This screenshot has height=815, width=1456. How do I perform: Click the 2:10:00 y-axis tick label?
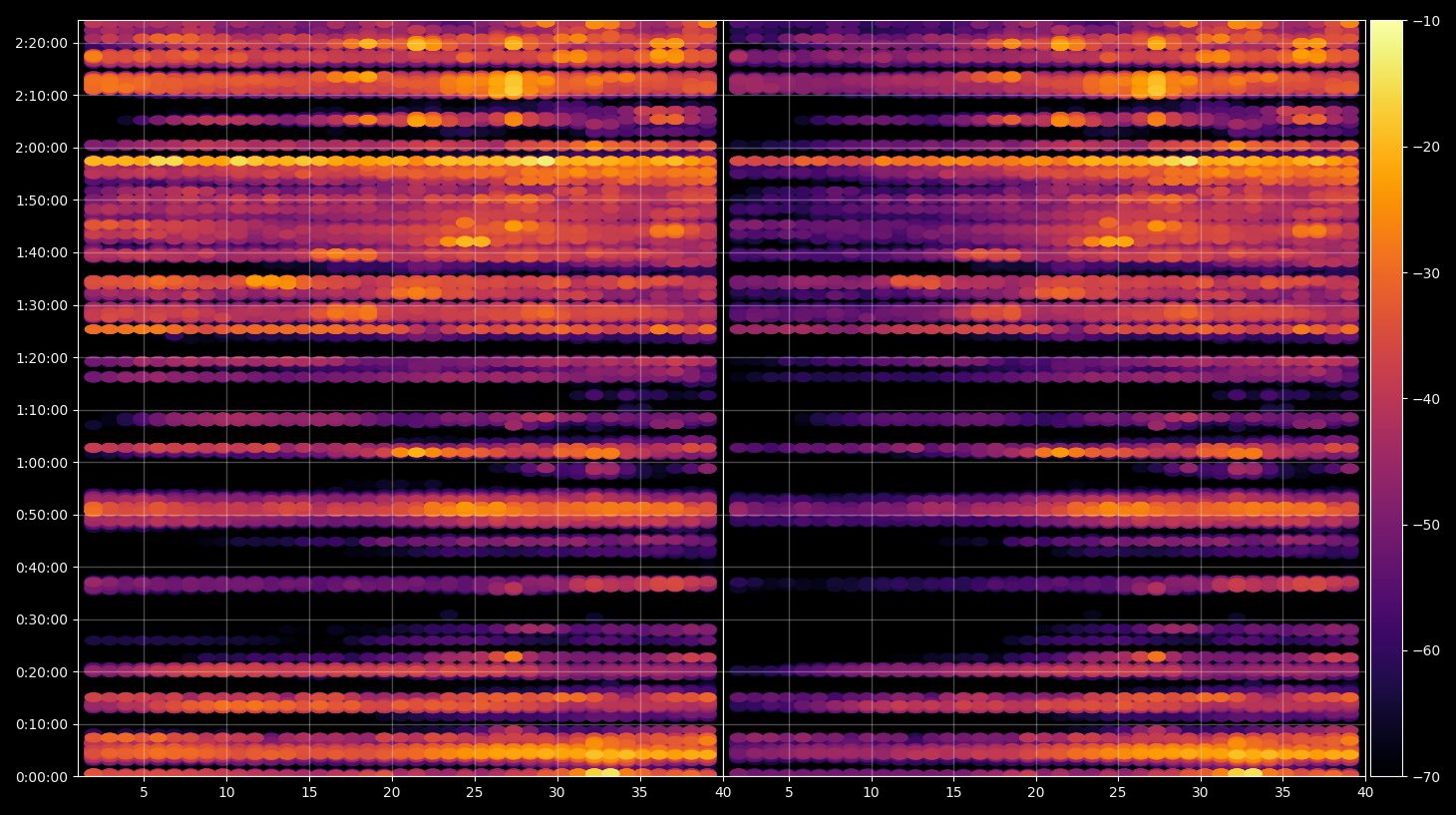[42, 96]
